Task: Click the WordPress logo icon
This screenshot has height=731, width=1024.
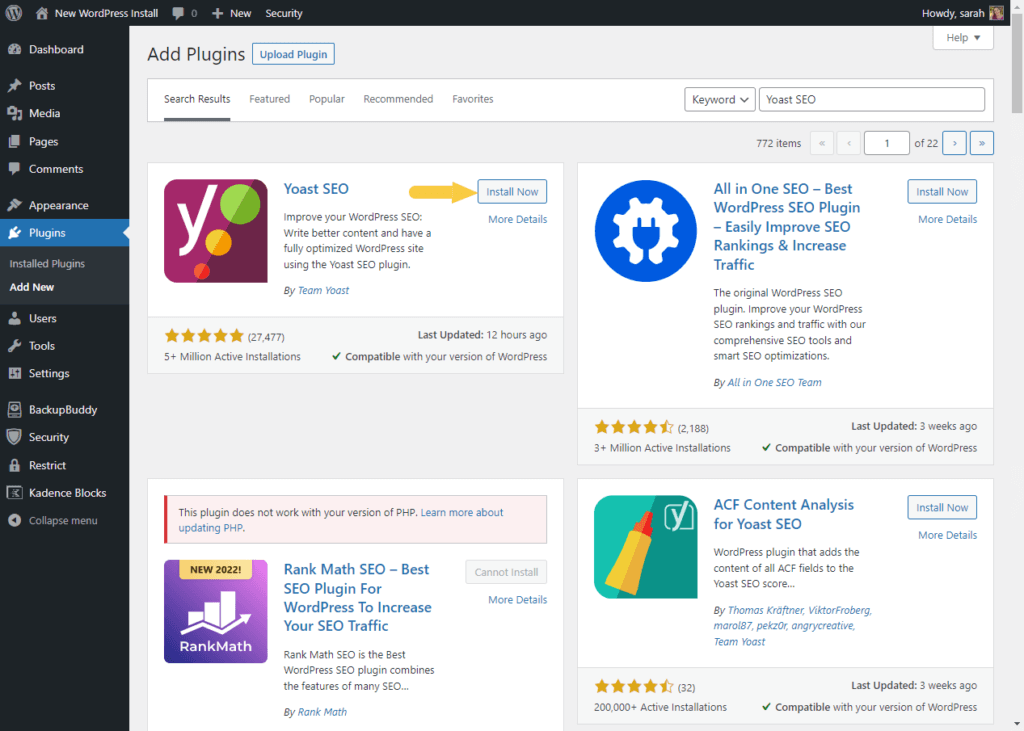Action: click(x=14, y=13)
